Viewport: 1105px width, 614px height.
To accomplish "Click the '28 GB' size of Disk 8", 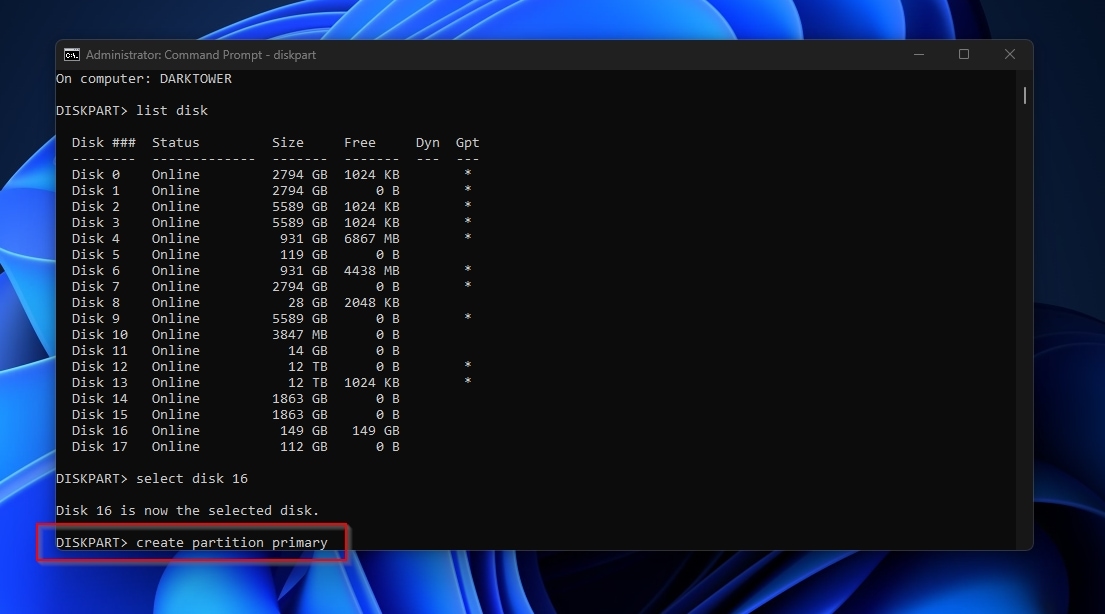I will pos(307,302).
